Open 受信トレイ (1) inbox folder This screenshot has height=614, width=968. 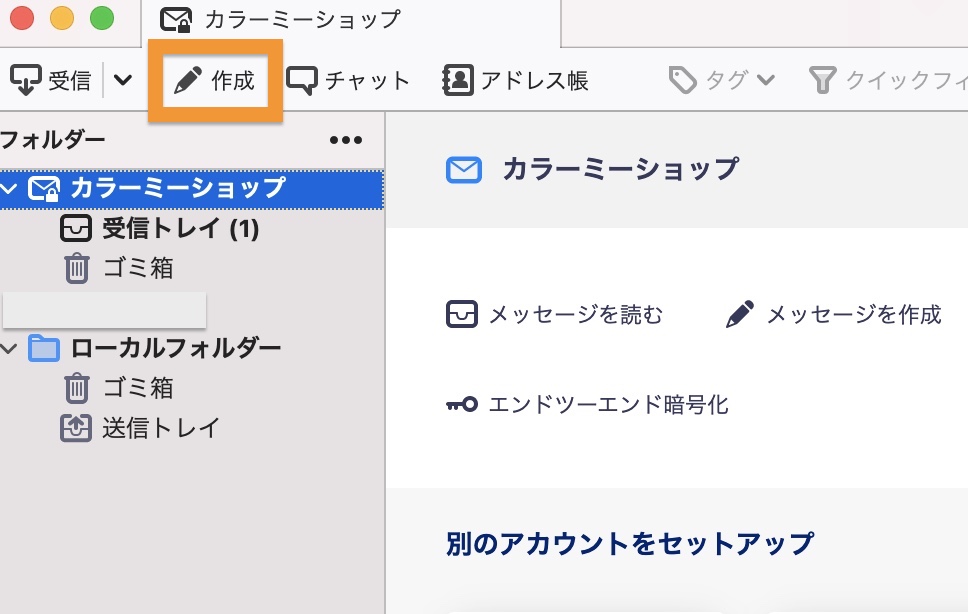pyautogui.click(x=180, y=229)
